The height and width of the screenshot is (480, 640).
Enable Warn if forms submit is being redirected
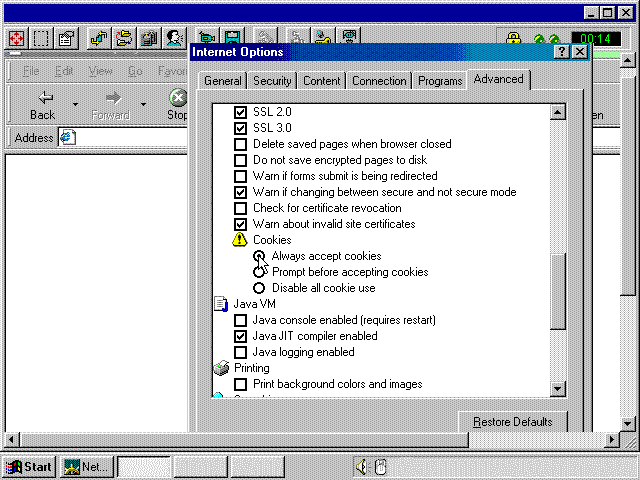point(240,176)
